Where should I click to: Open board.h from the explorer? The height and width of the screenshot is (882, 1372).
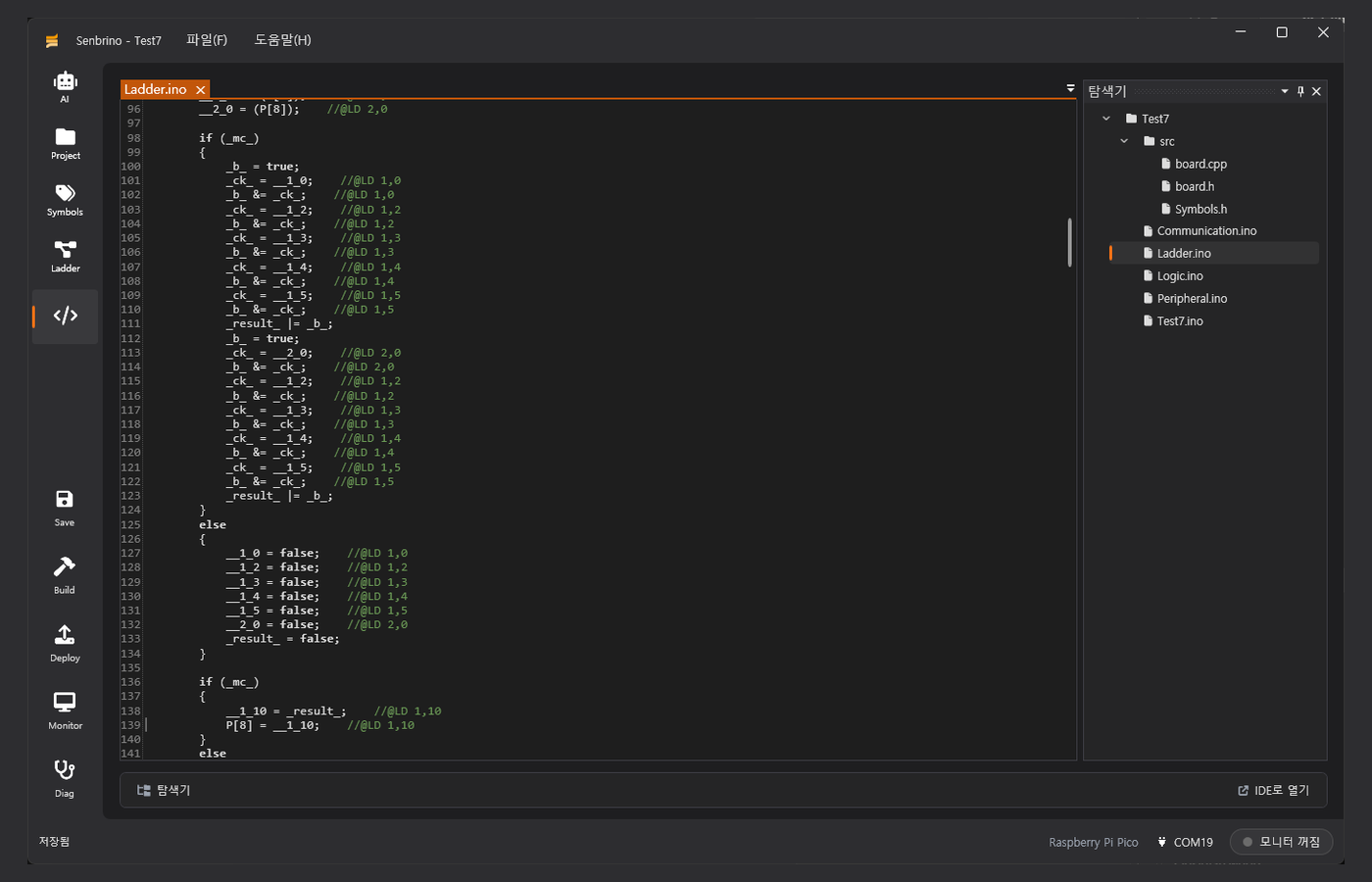1194,186
